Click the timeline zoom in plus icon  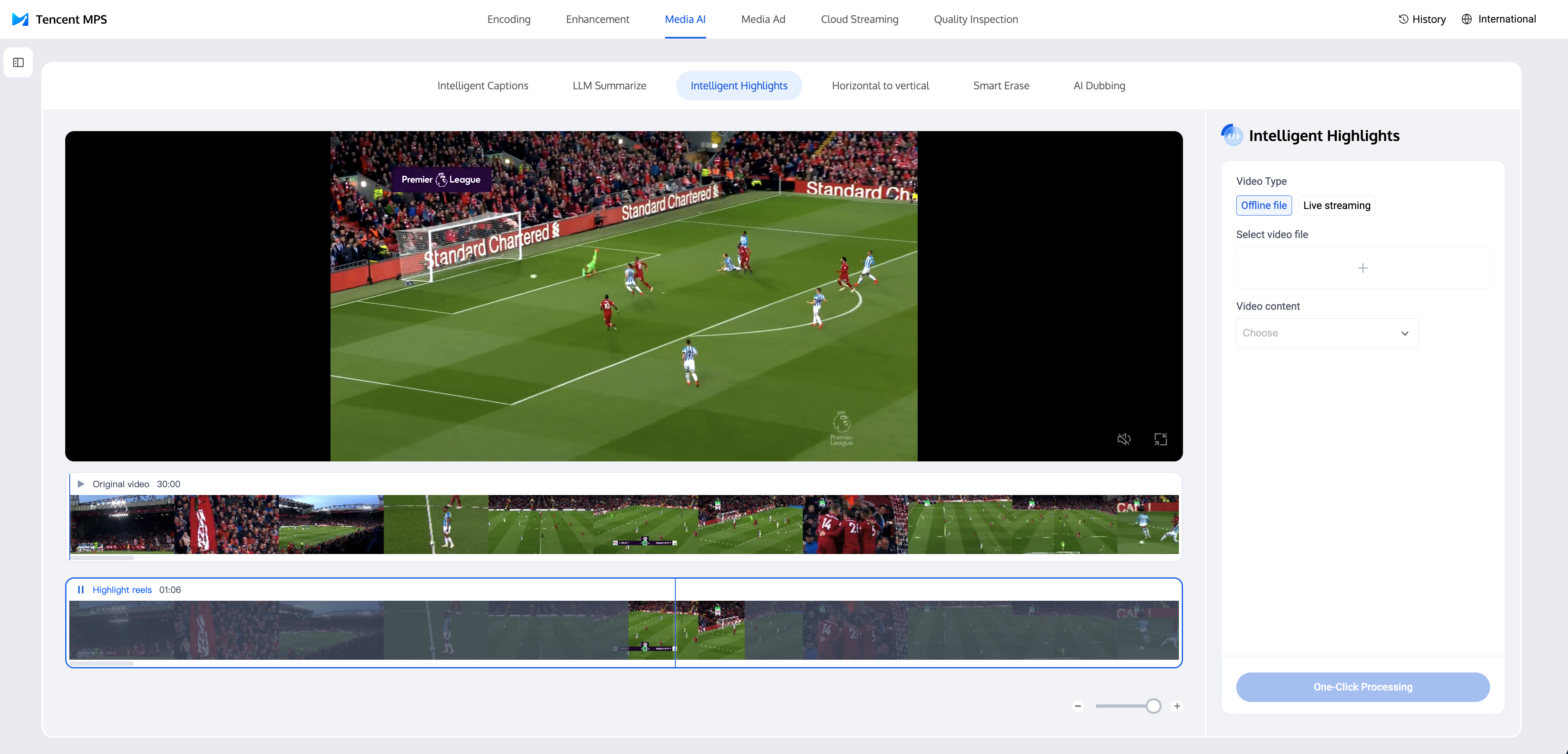click(x=1176, y=706)
